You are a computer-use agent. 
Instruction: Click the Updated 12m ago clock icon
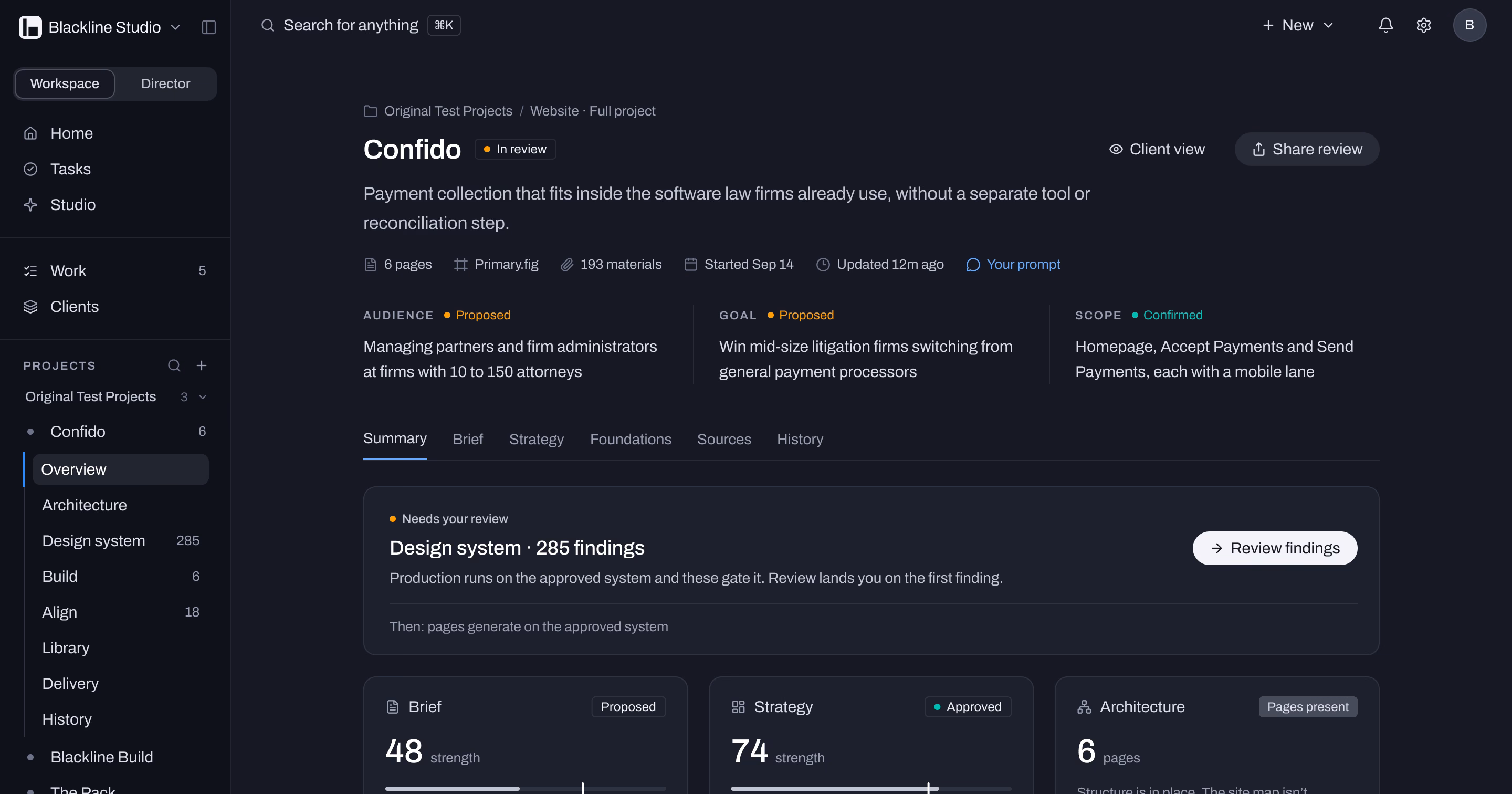[x=824, y=265]
